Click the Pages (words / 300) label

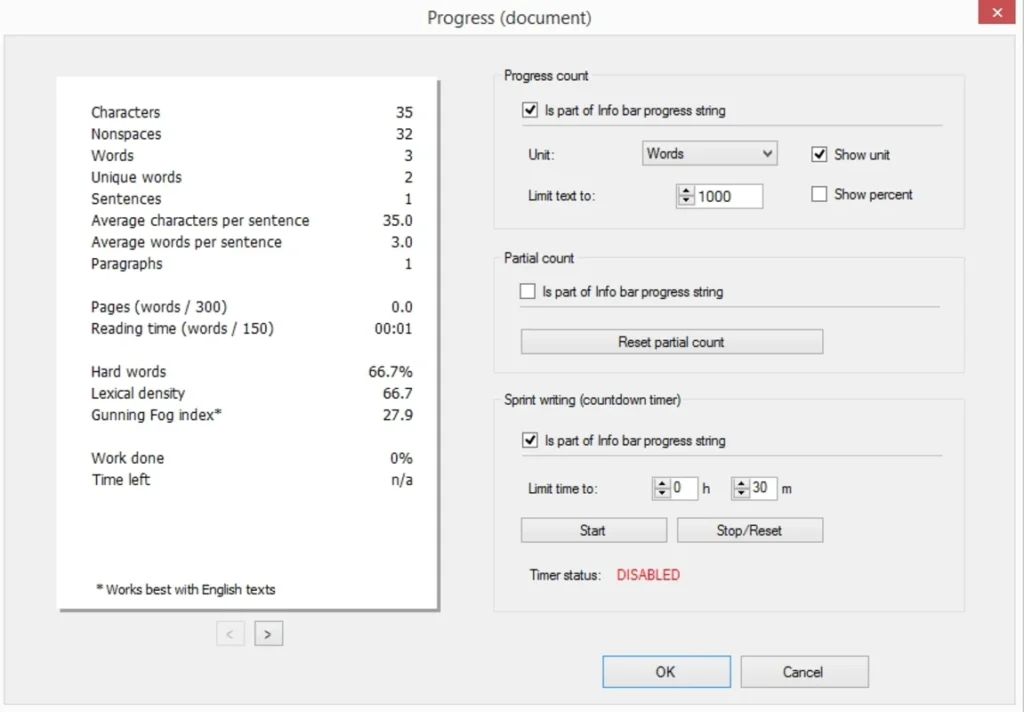pos(159,307)
